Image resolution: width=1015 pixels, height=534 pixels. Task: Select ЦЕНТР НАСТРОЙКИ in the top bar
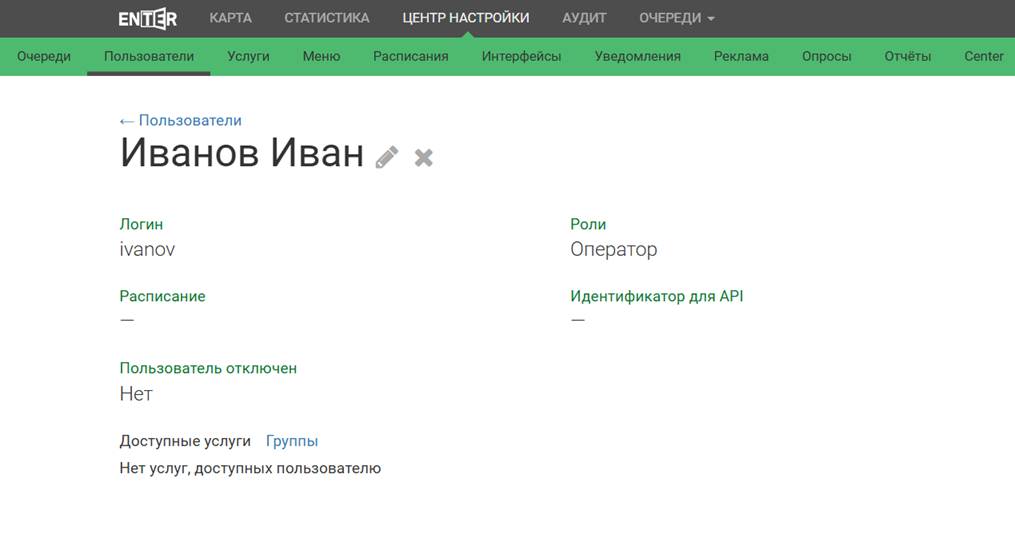point(465,18)
